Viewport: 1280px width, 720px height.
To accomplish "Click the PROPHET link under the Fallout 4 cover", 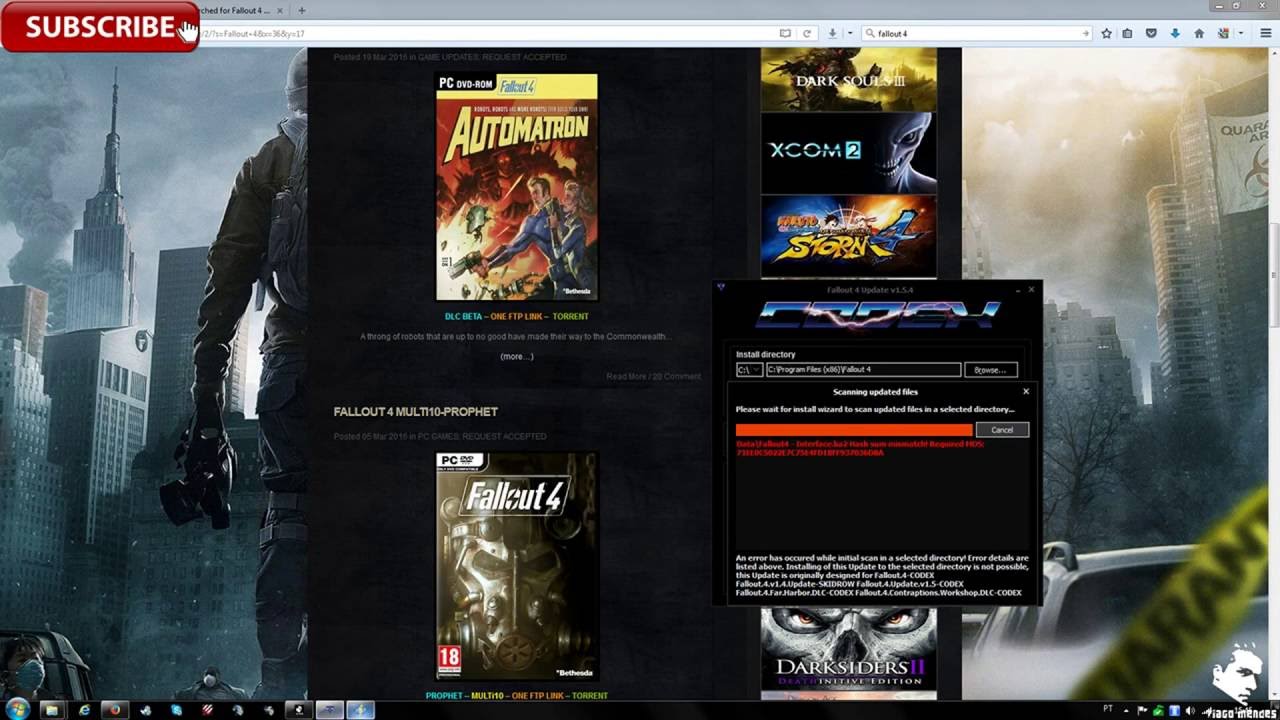I will coord(444,695).
